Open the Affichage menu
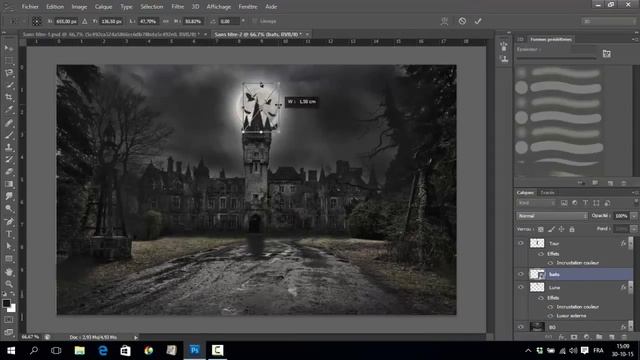 (x=218, y=7)
